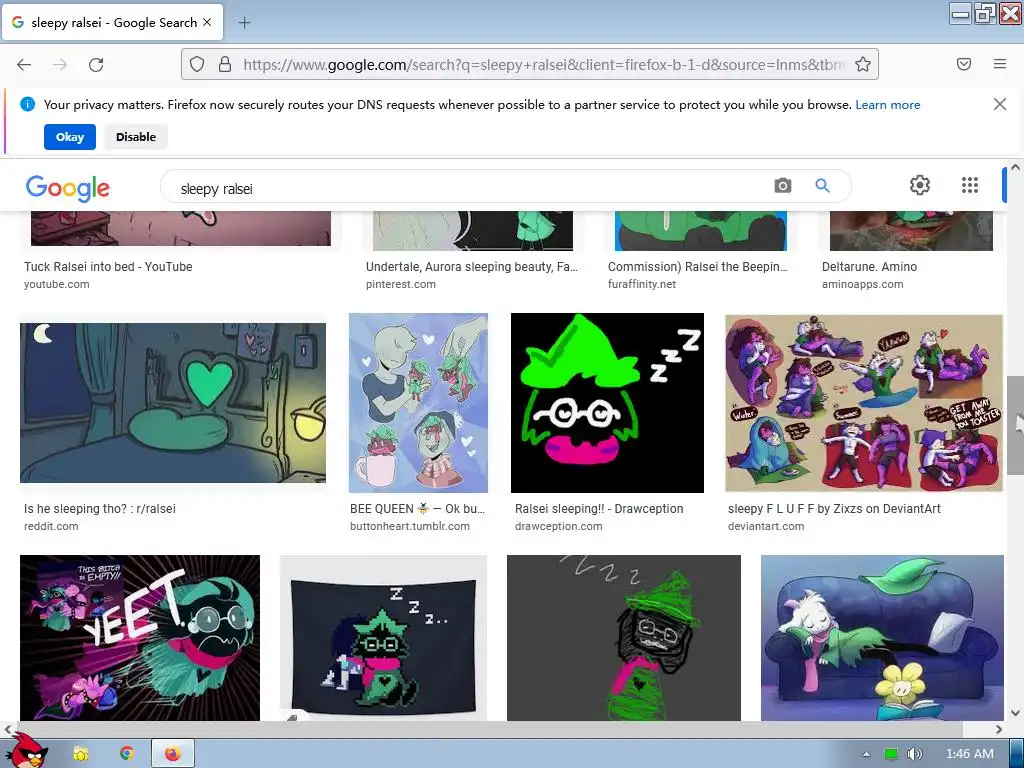Screen dimensions: 1024x768
Task: Open the sleepy FLUFF DeviantArt image
Action: [864, 403]
